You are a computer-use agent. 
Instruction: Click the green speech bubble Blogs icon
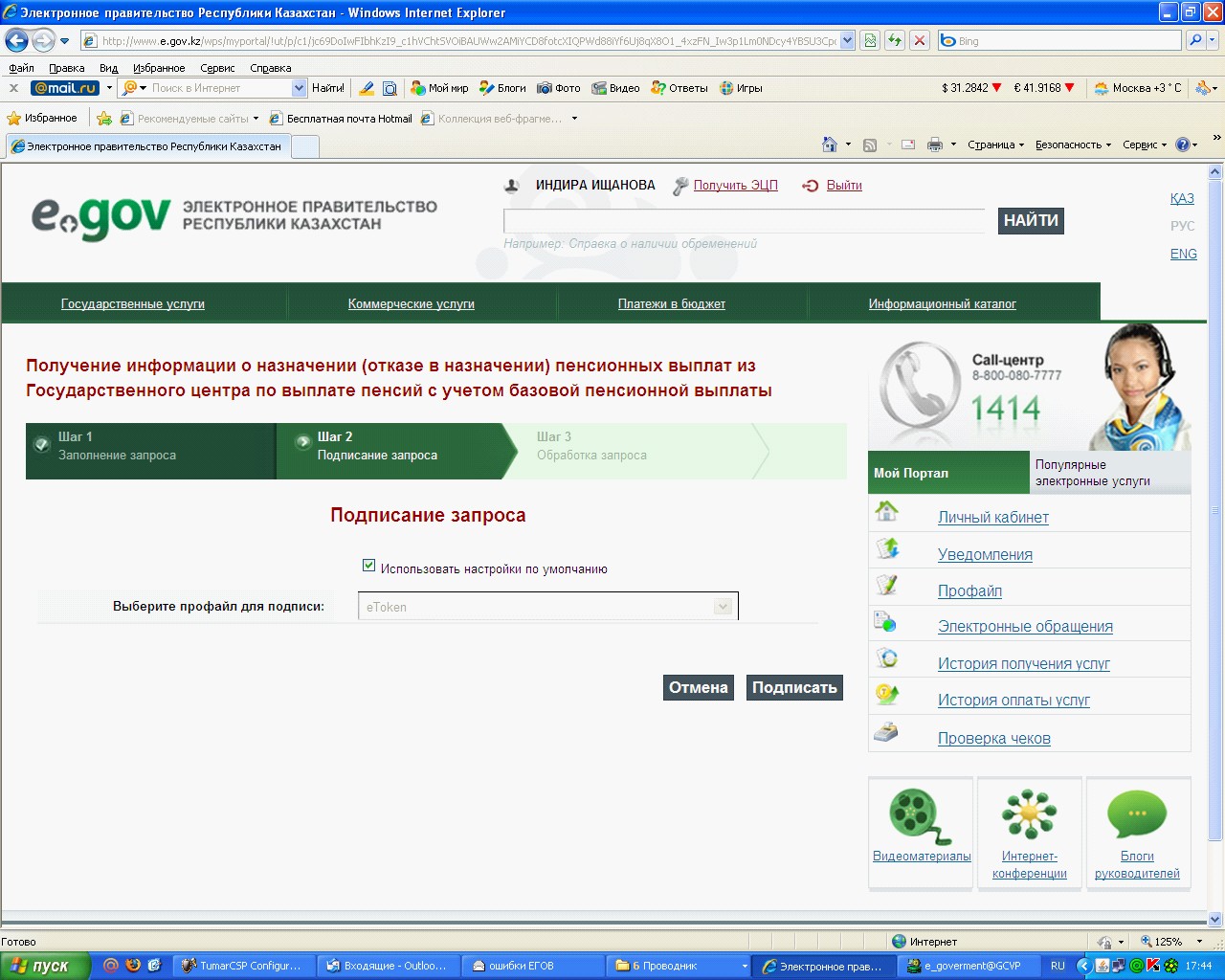[x=1137, y=814]
